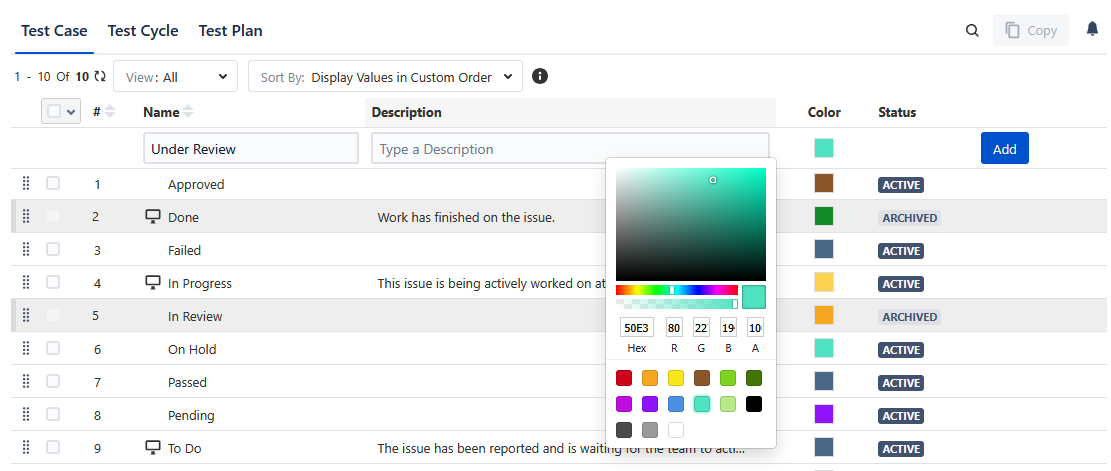This screenshot has height=471, width=1111.
Task: Adjust the alpha transparency slider
Action: [677, 304]
